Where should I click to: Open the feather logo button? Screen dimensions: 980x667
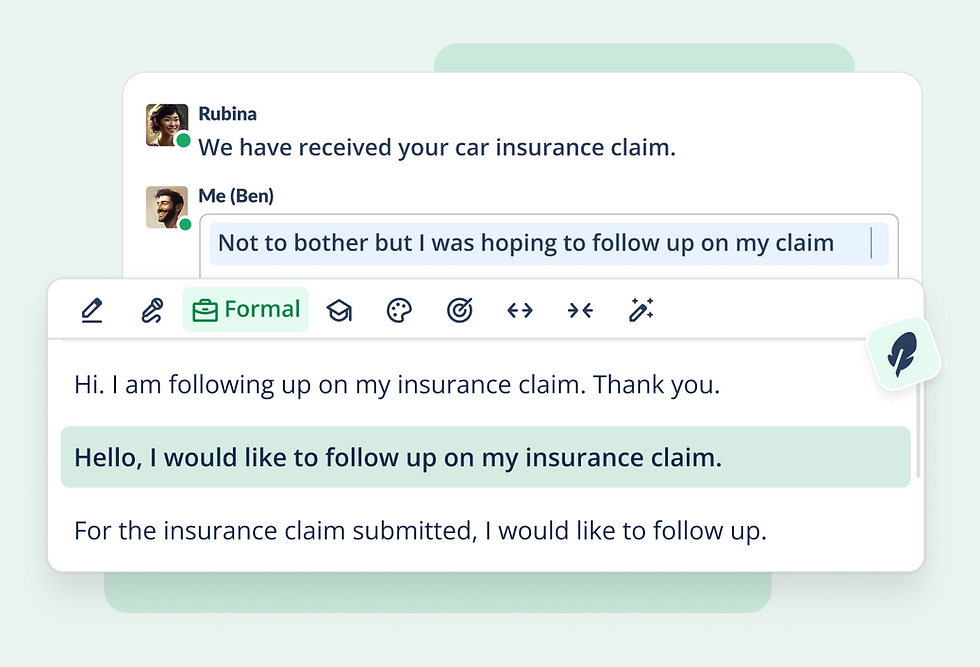(903, 354)
